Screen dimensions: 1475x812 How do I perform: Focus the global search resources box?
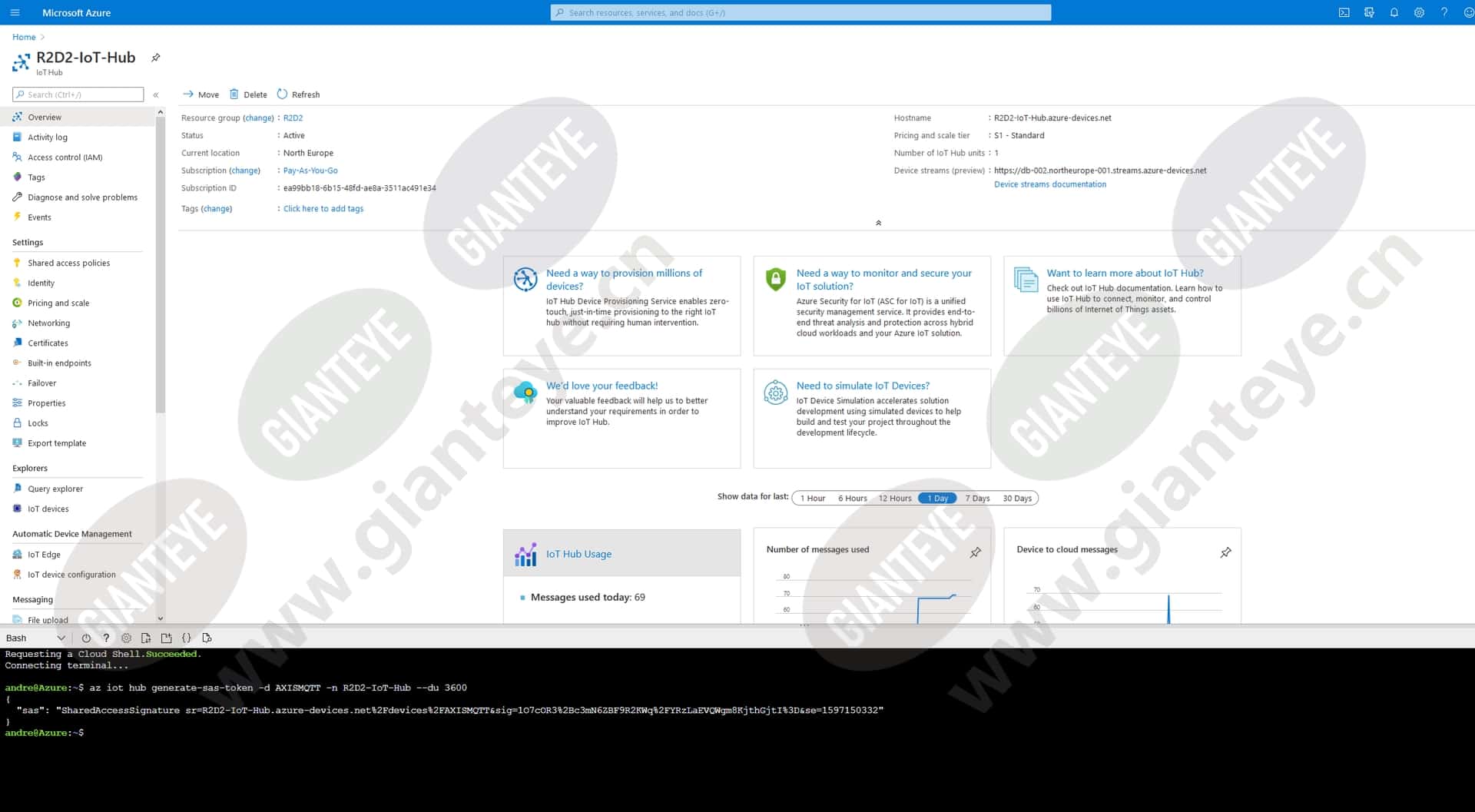[x=800, y=12]
